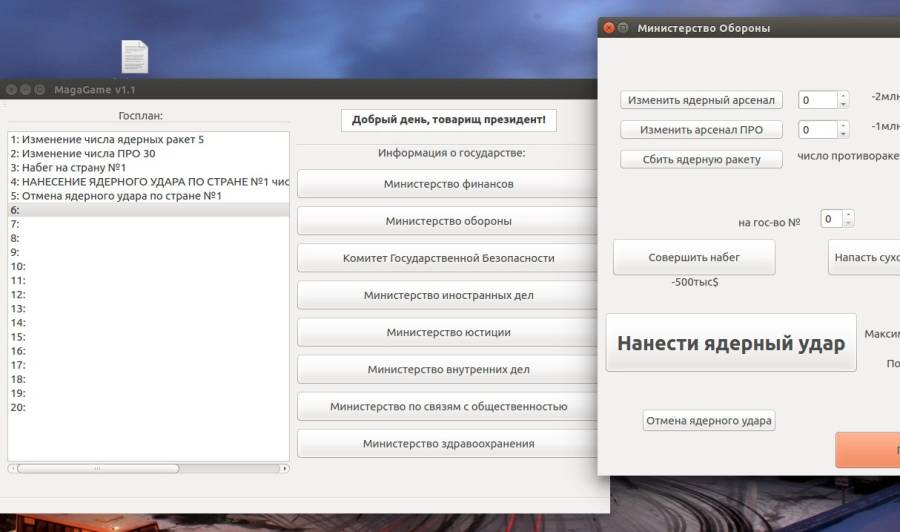The image size is (900, 532).
Task: Open Министерство здравоохранения
Action: [448, 444]
